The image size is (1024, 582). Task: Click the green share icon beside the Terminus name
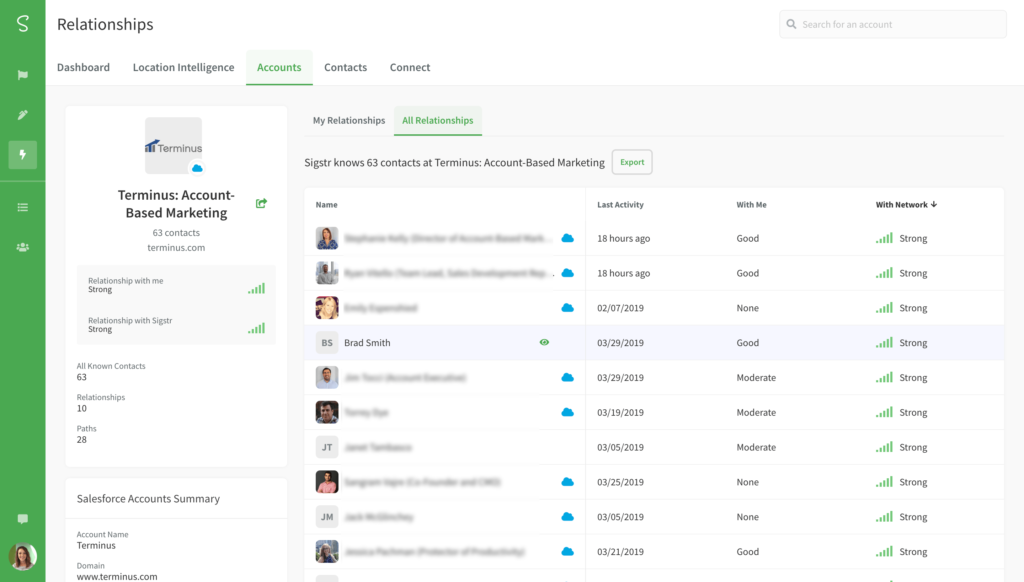(x=261, y=203)
